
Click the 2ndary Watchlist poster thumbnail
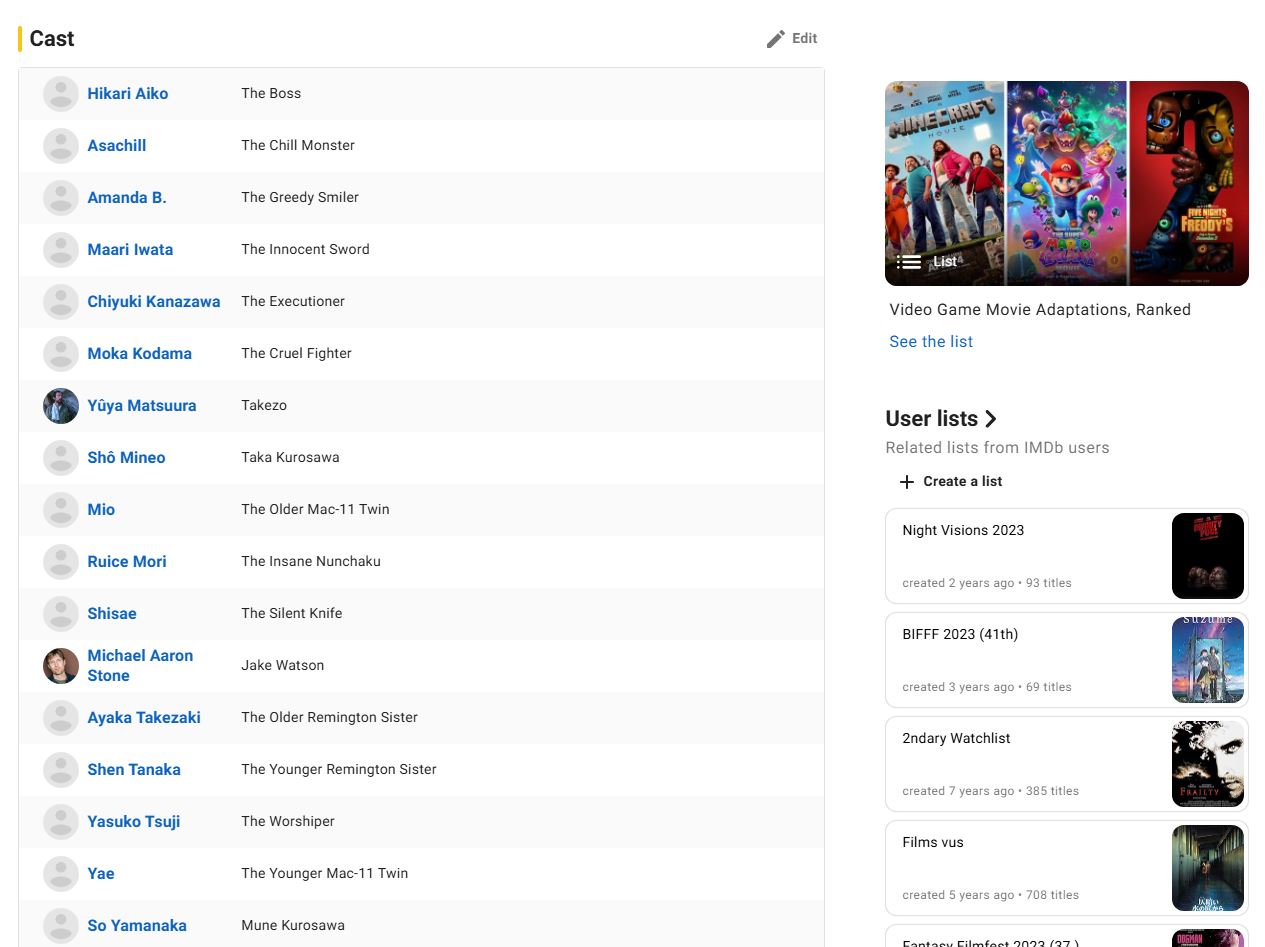click(1207, 764)
